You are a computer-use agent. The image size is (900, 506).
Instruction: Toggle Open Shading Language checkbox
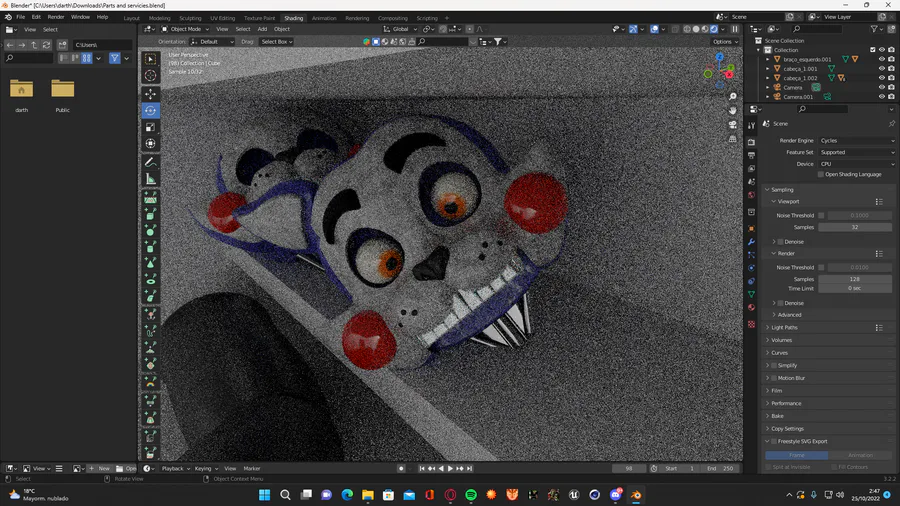[x=821, y=174]
